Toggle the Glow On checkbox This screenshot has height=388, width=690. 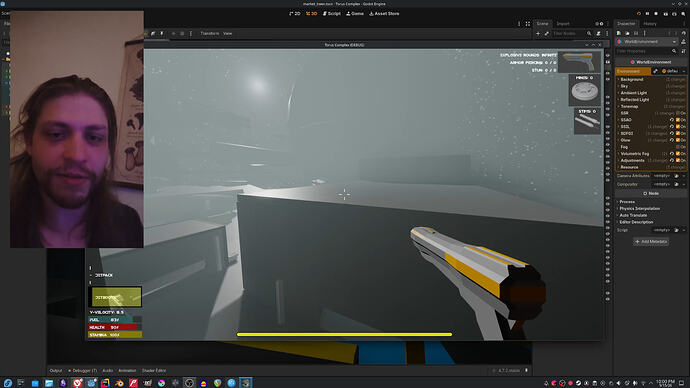[x=678, y=140]
